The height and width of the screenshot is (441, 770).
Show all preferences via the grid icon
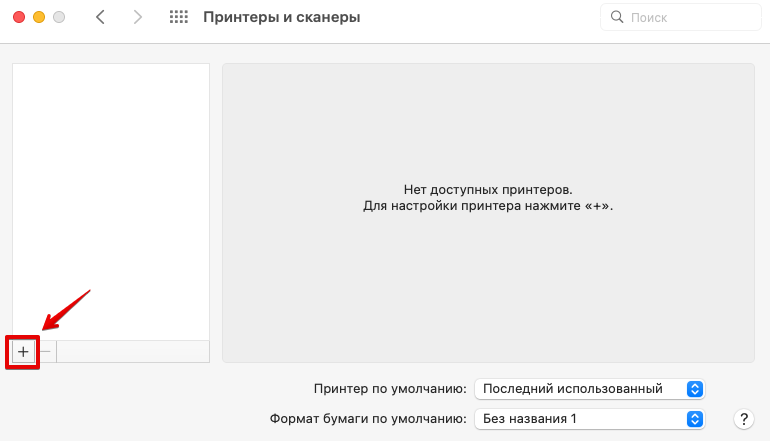(179, 18)
